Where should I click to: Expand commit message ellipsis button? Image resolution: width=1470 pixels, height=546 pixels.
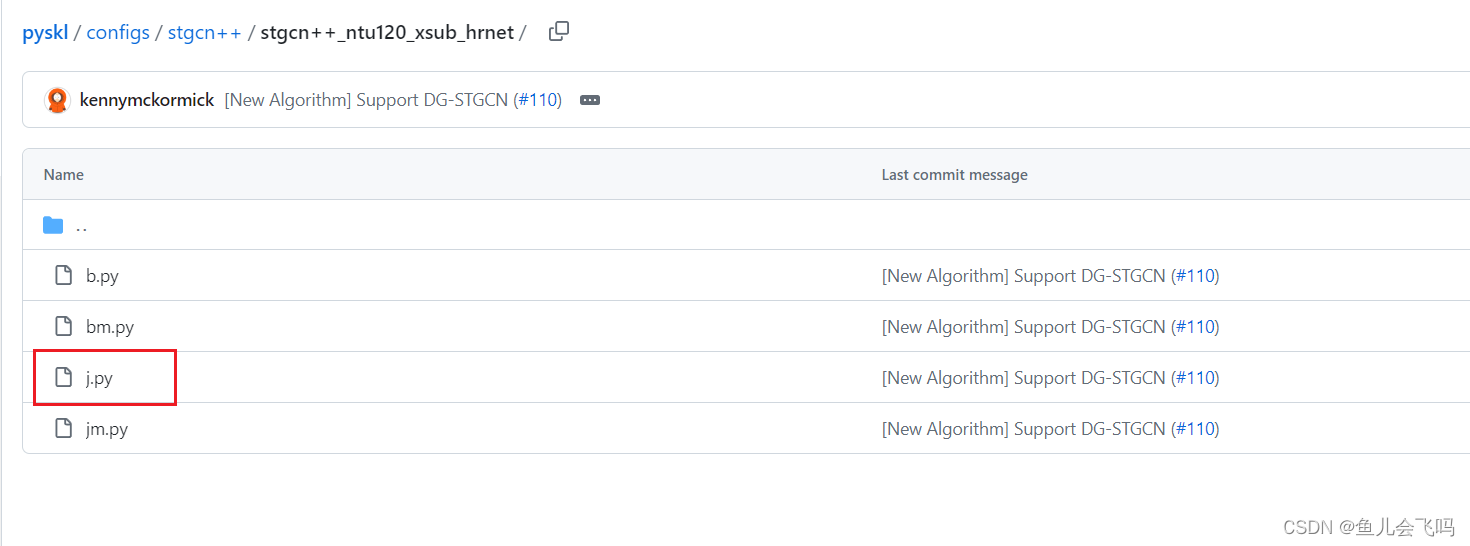[x=590, y=100]
